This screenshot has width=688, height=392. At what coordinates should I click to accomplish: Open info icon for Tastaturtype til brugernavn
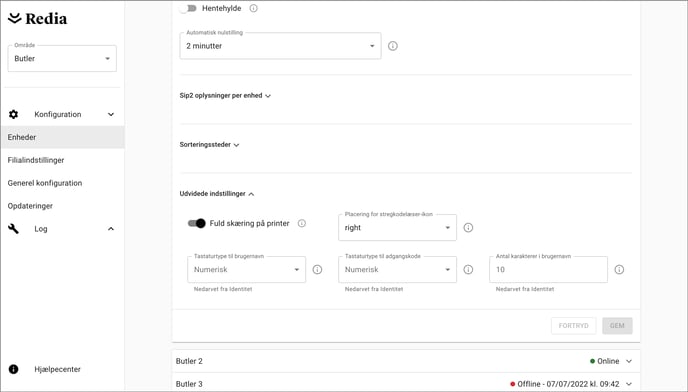click(x=317, y=270)
